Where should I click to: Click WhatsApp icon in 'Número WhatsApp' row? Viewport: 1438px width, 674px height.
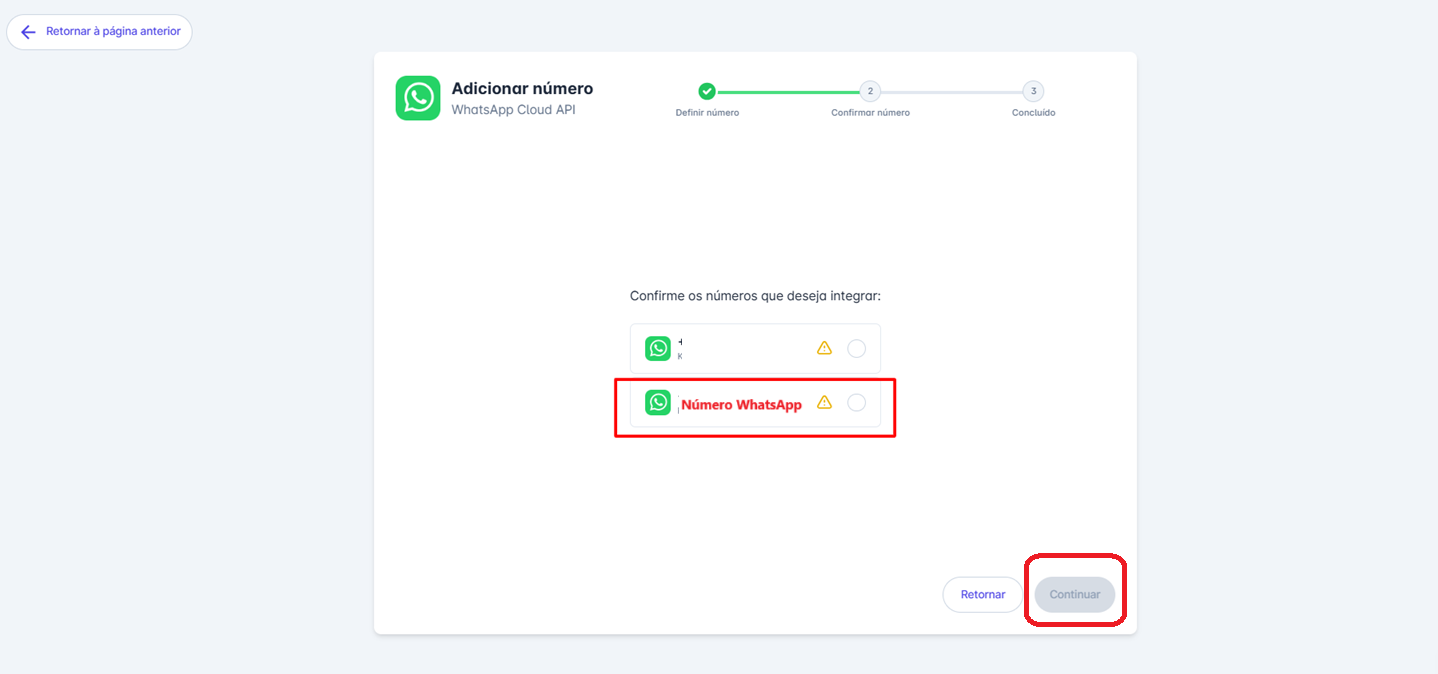(x=658, y=402)
